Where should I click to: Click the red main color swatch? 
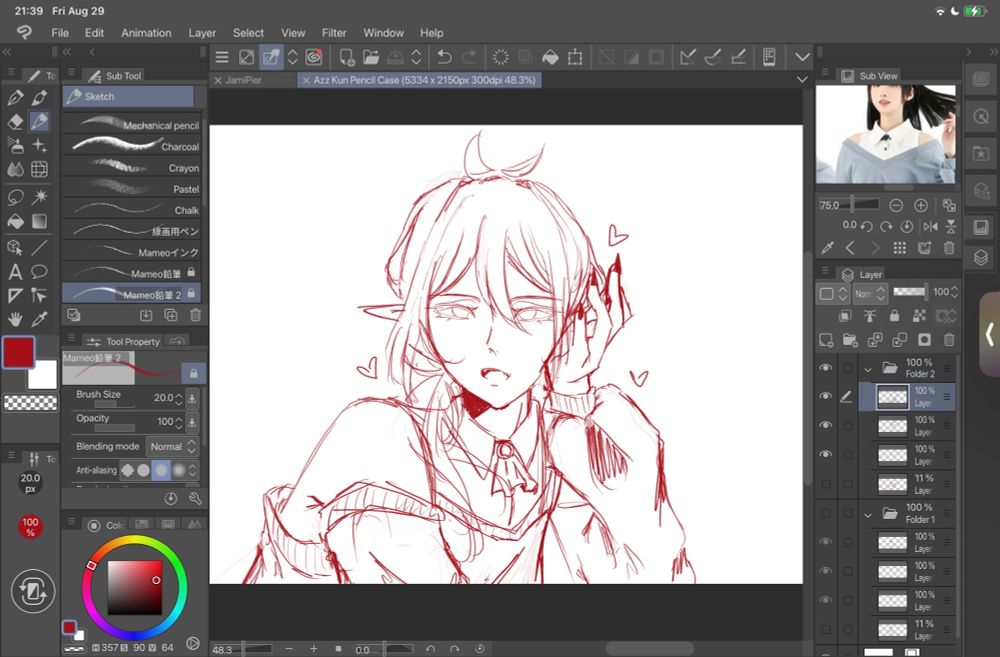point(18,352)
